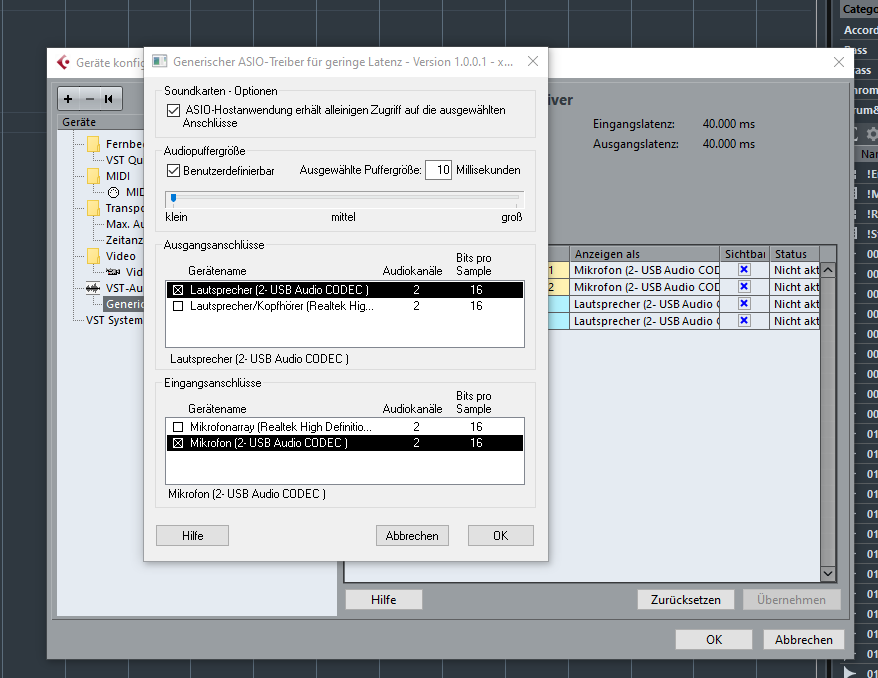Click the VST Audio System waveform icon
The width and height of the screenshot is (878, 678).
pos(93,288)
